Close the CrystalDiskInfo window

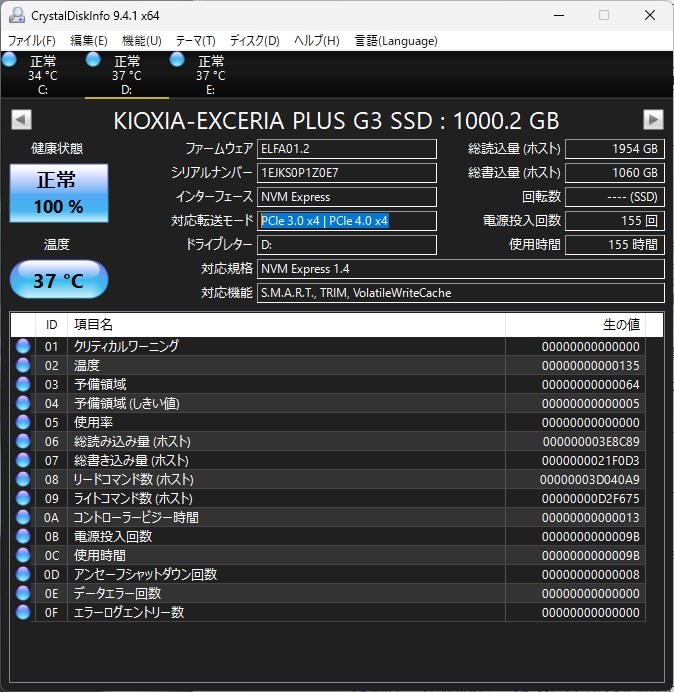(650, 15)
